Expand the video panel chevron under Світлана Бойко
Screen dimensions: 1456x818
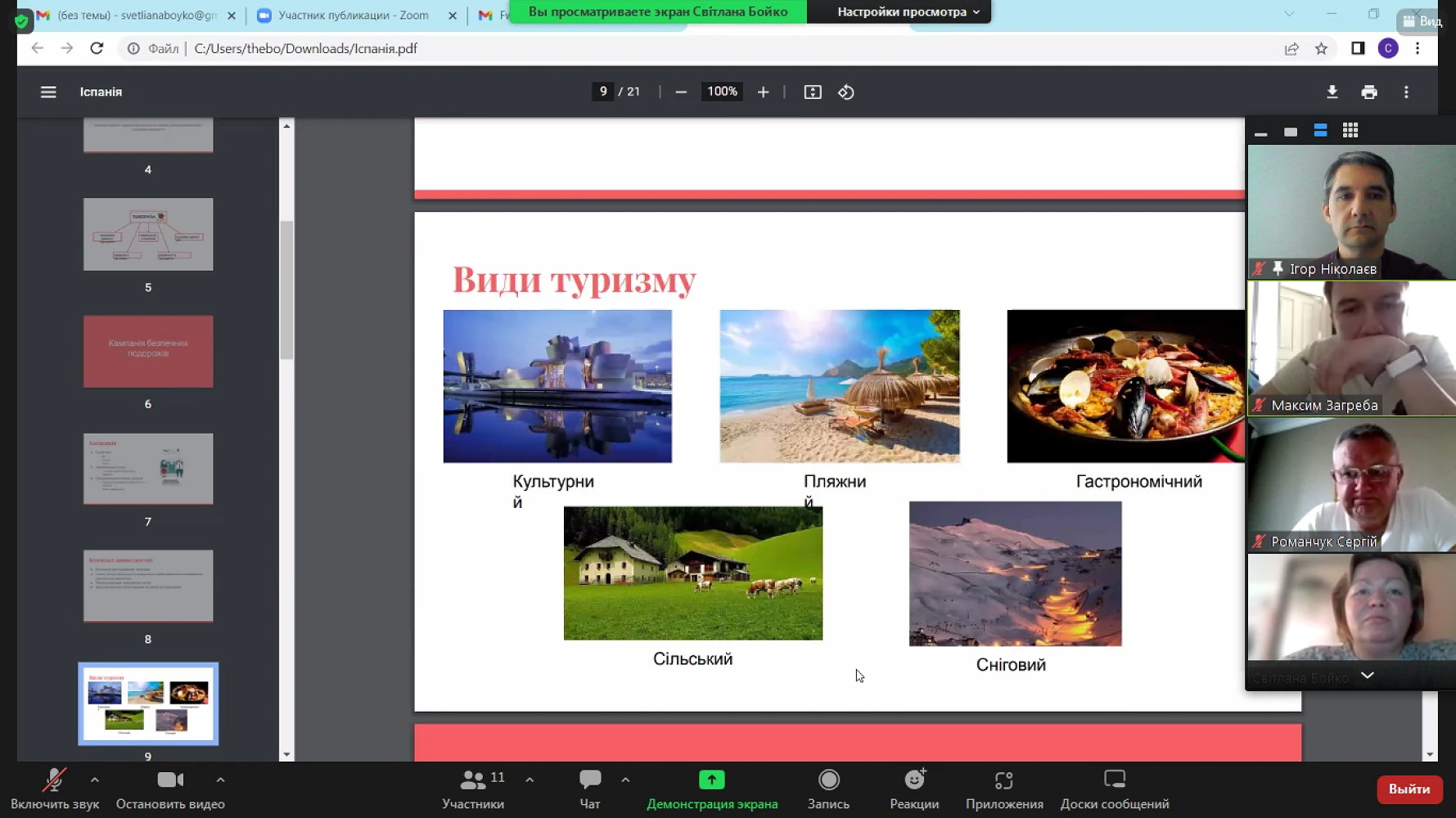pyautogui.click(x=1367, y=676)
